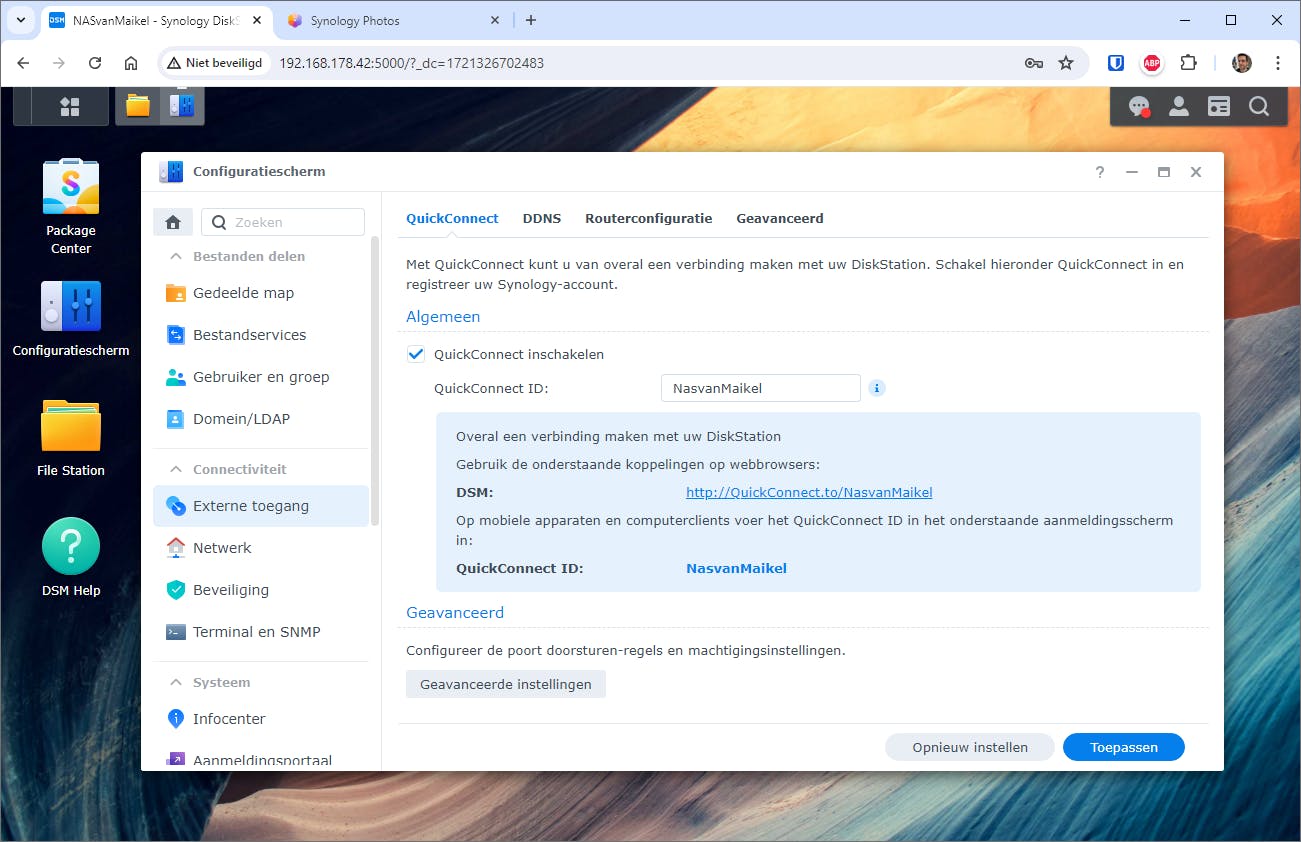Viewport: 1301px width, 842px height.
Task: Select the Configuratiescherm icon in DSM taskbar
Action: click(x=181, y=106)
